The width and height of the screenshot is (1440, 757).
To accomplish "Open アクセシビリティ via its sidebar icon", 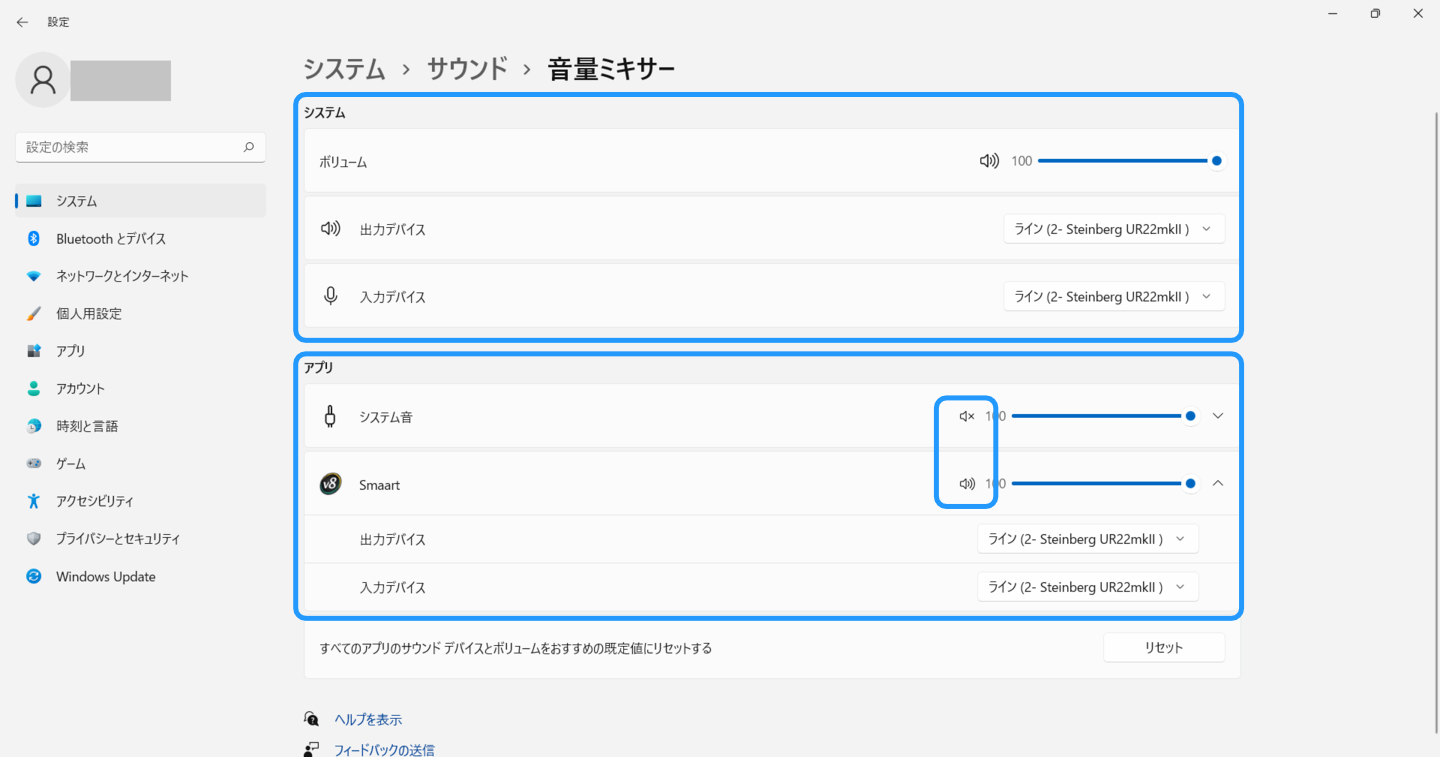I will [34, 501].
